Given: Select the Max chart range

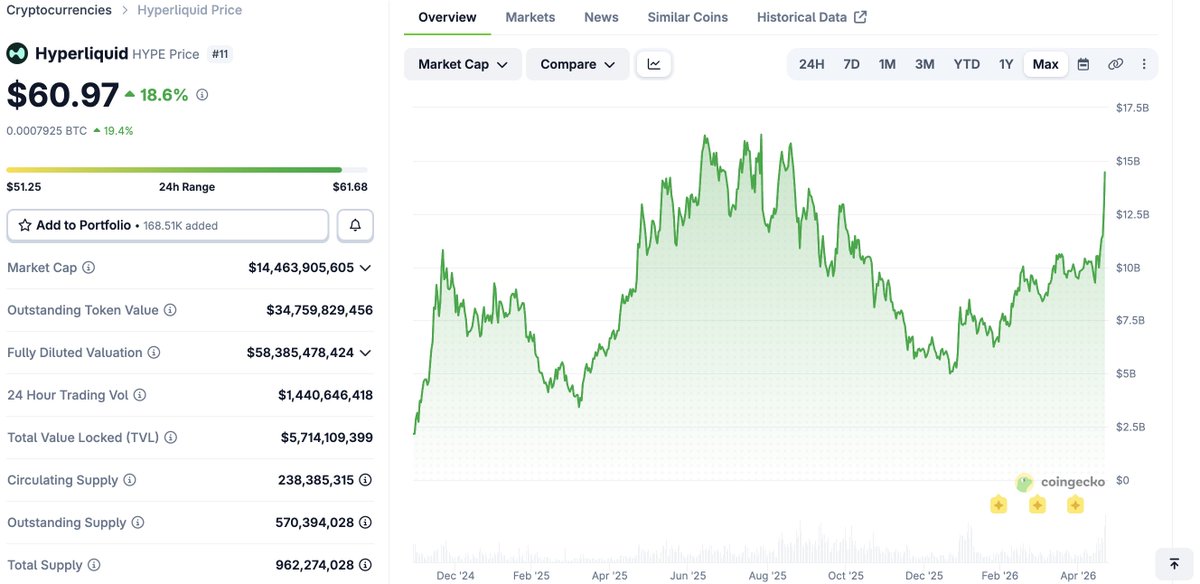Looking at the screenshot, I should pos(1045,64).
